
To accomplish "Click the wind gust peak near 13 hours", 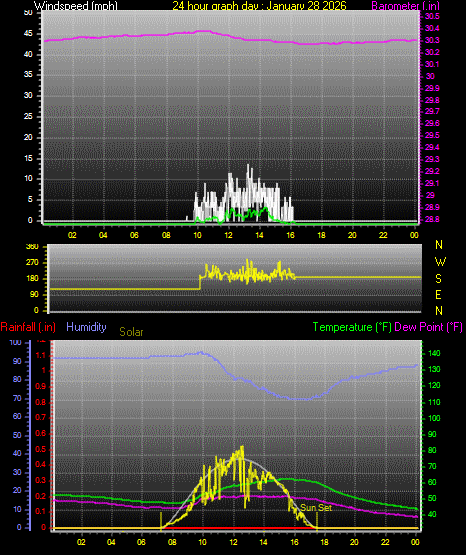I will (x=248, y=165).
